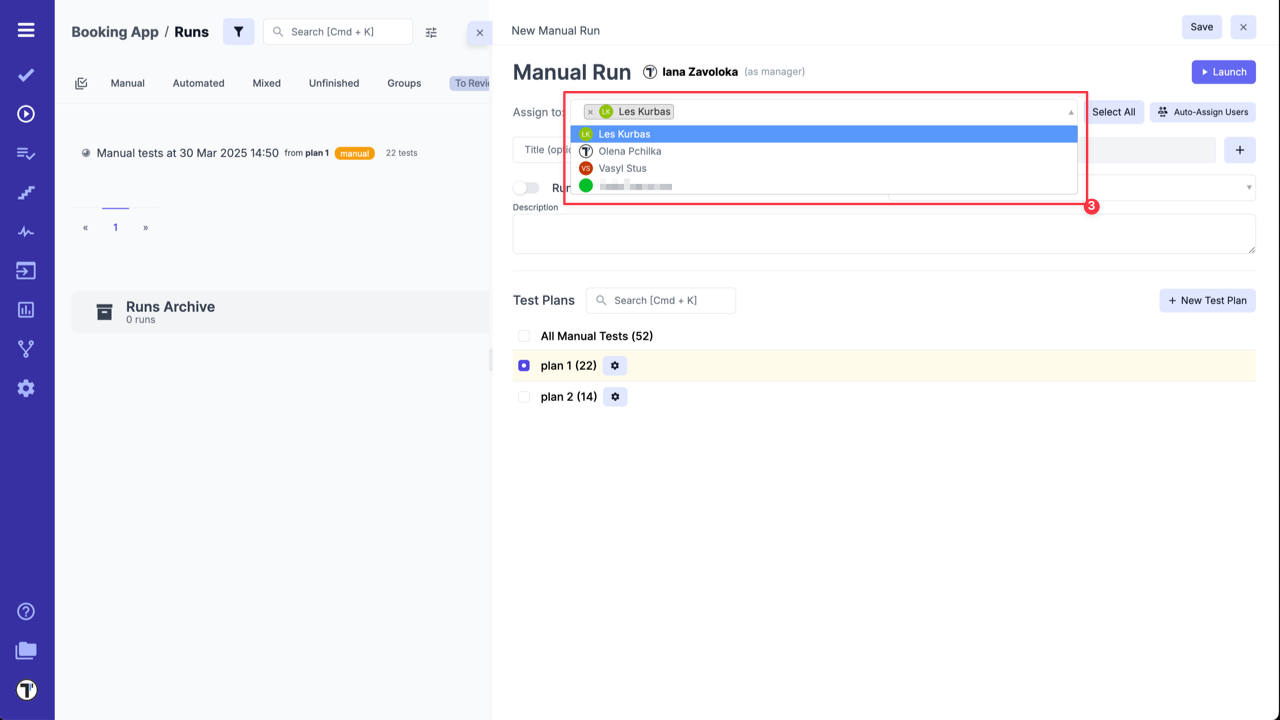Select Olena Pchilka from assignee dropdown

[x=629, y=151]
